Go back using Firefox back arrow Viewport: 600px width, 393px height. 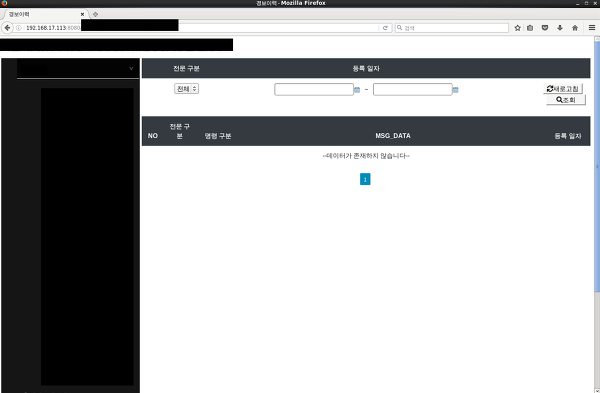point(7,28)
